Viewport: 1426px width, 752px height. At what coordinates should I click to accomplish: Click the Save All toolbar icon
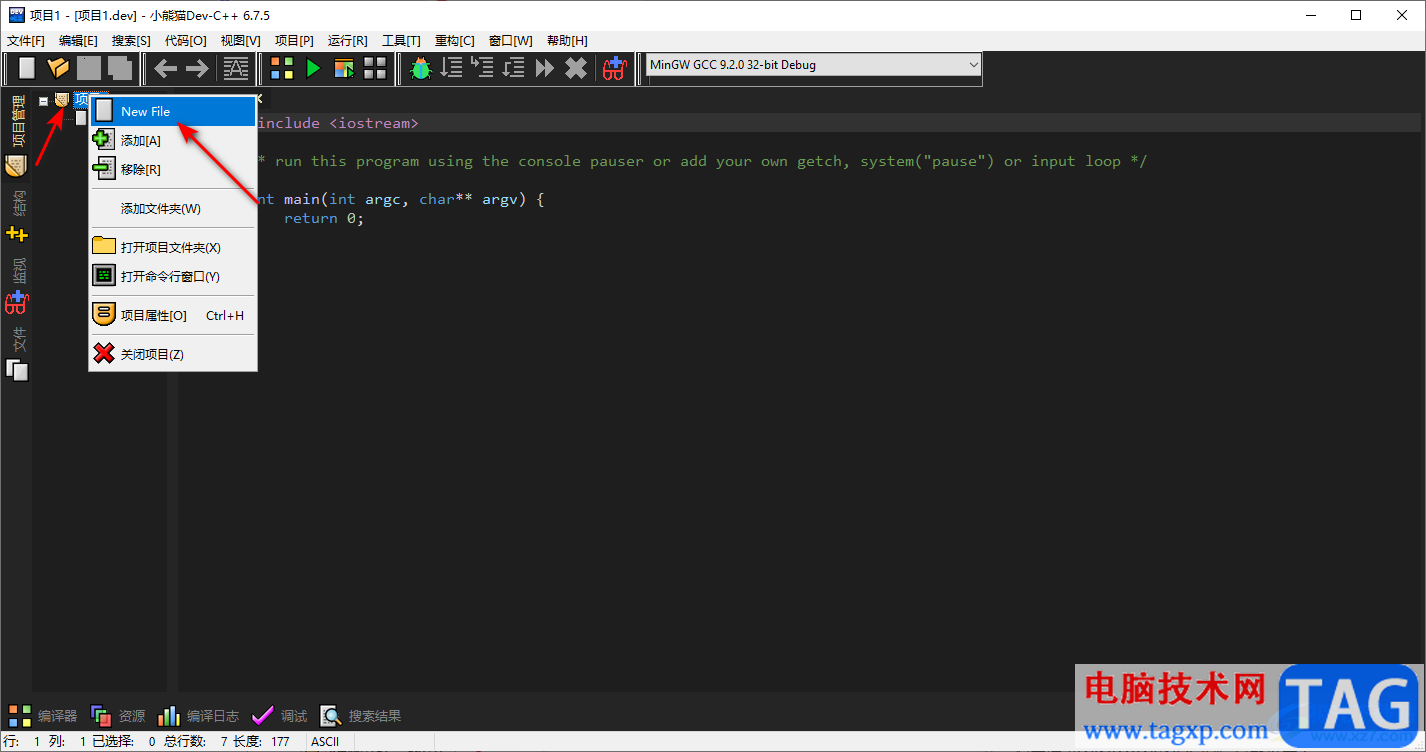[120, 68]
